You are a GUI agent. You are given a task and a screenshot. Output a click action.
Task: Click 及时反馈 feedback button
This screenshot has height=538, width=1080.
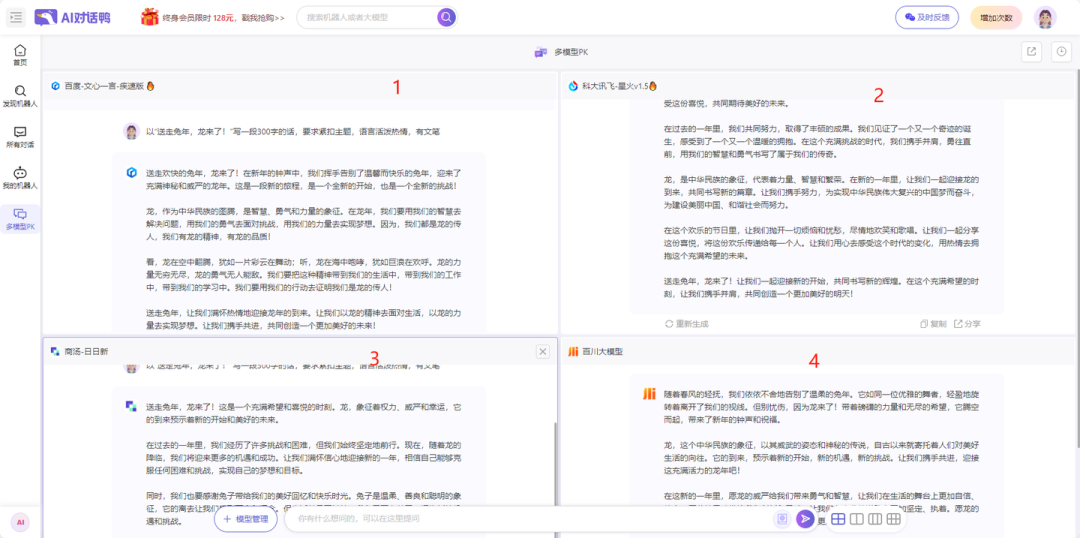[x=926, y=17]
